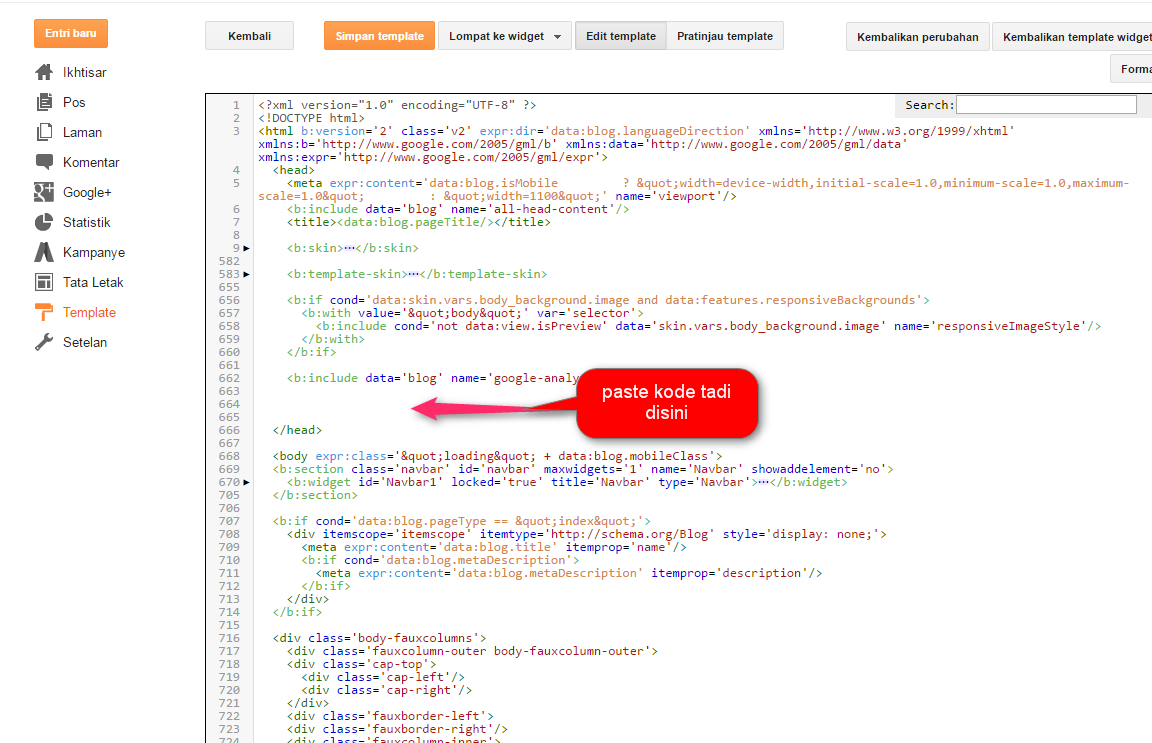Viewport: 1152px width, 743px height.
Task: Open Setelan settings label
Action: [85, 342]
